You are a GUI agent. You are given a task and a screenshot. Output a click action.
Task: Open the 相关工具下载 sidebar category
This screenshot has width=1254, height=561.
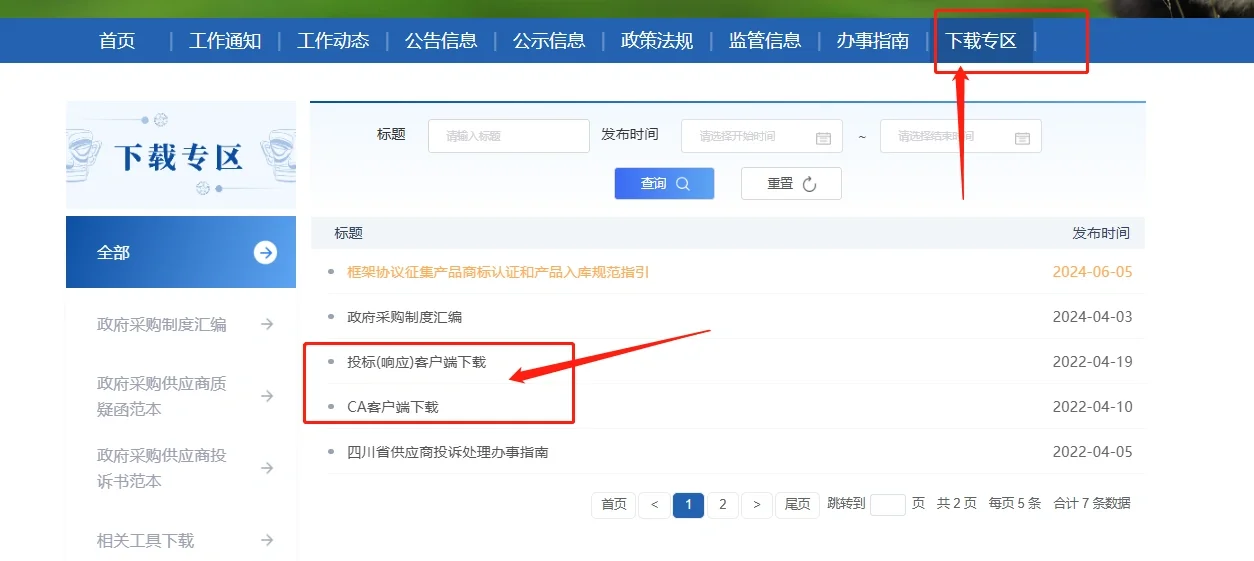point(146,540)
